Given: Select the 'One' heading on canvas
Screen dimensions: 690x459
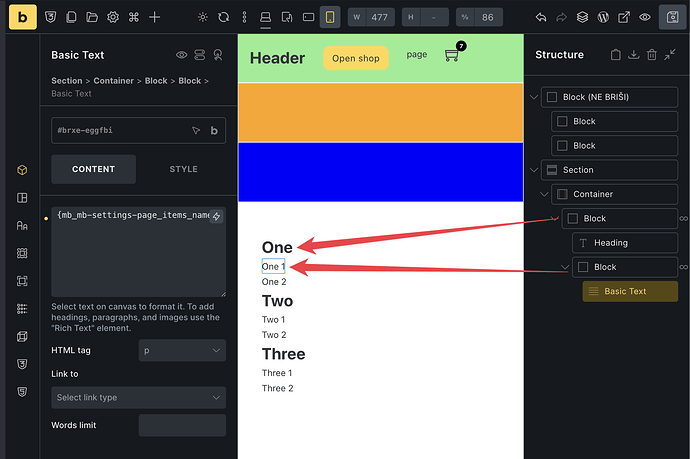Looking at the screenshot, I should pos(277,247).
